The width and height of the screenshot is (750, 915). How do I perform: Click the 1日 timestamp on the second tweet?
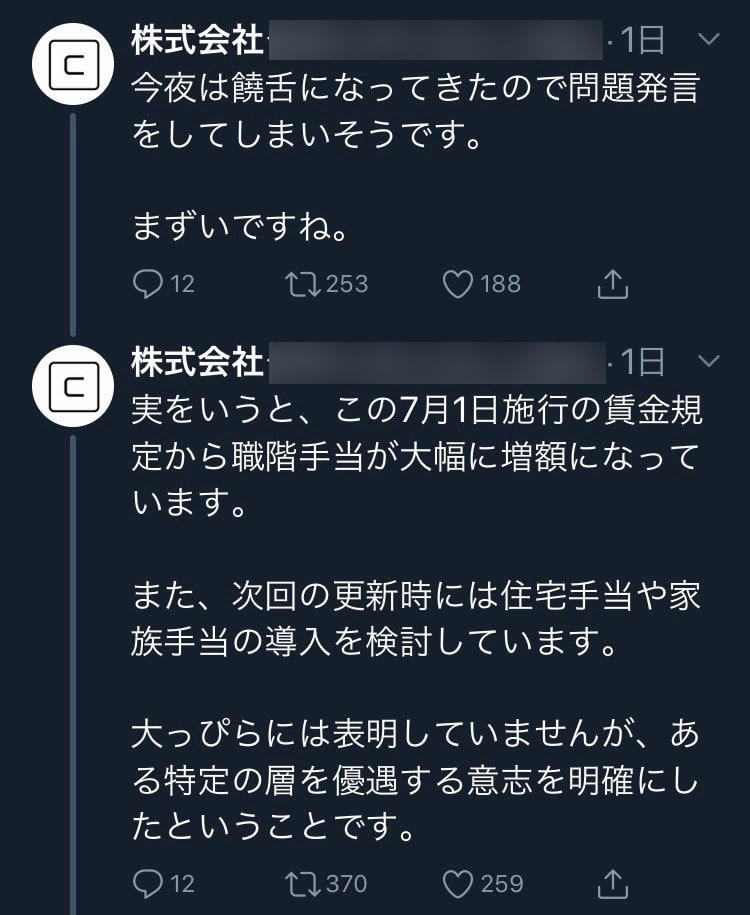point(642,360)
